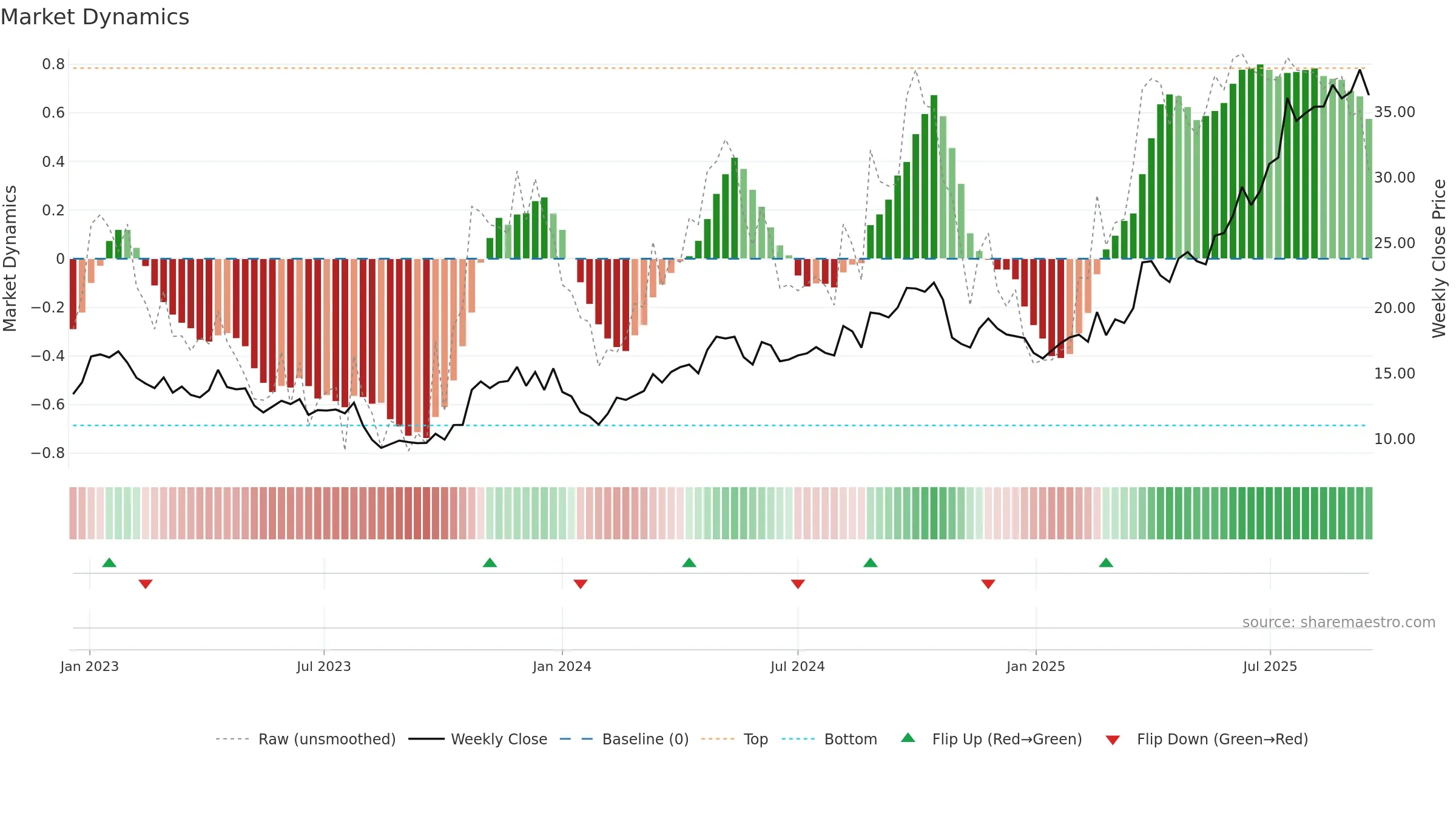Click the Weekly Close Price axis title

[1439, 258]
